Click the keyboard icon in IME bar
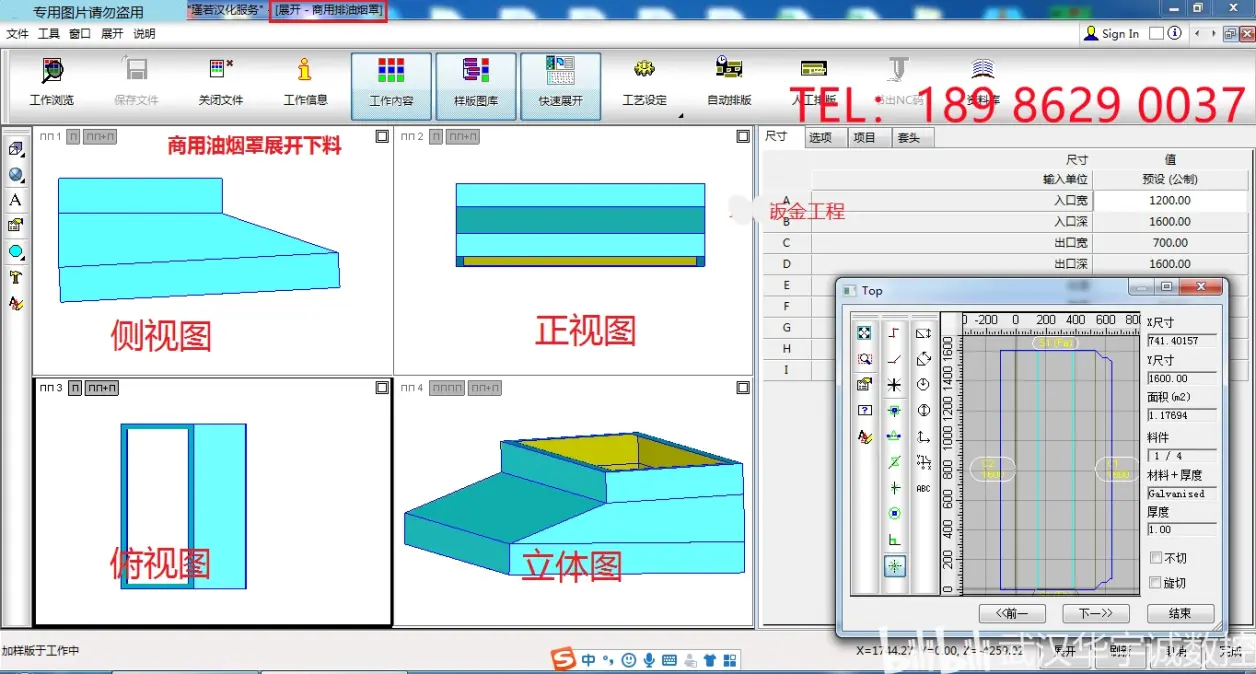 coord(669,660)
